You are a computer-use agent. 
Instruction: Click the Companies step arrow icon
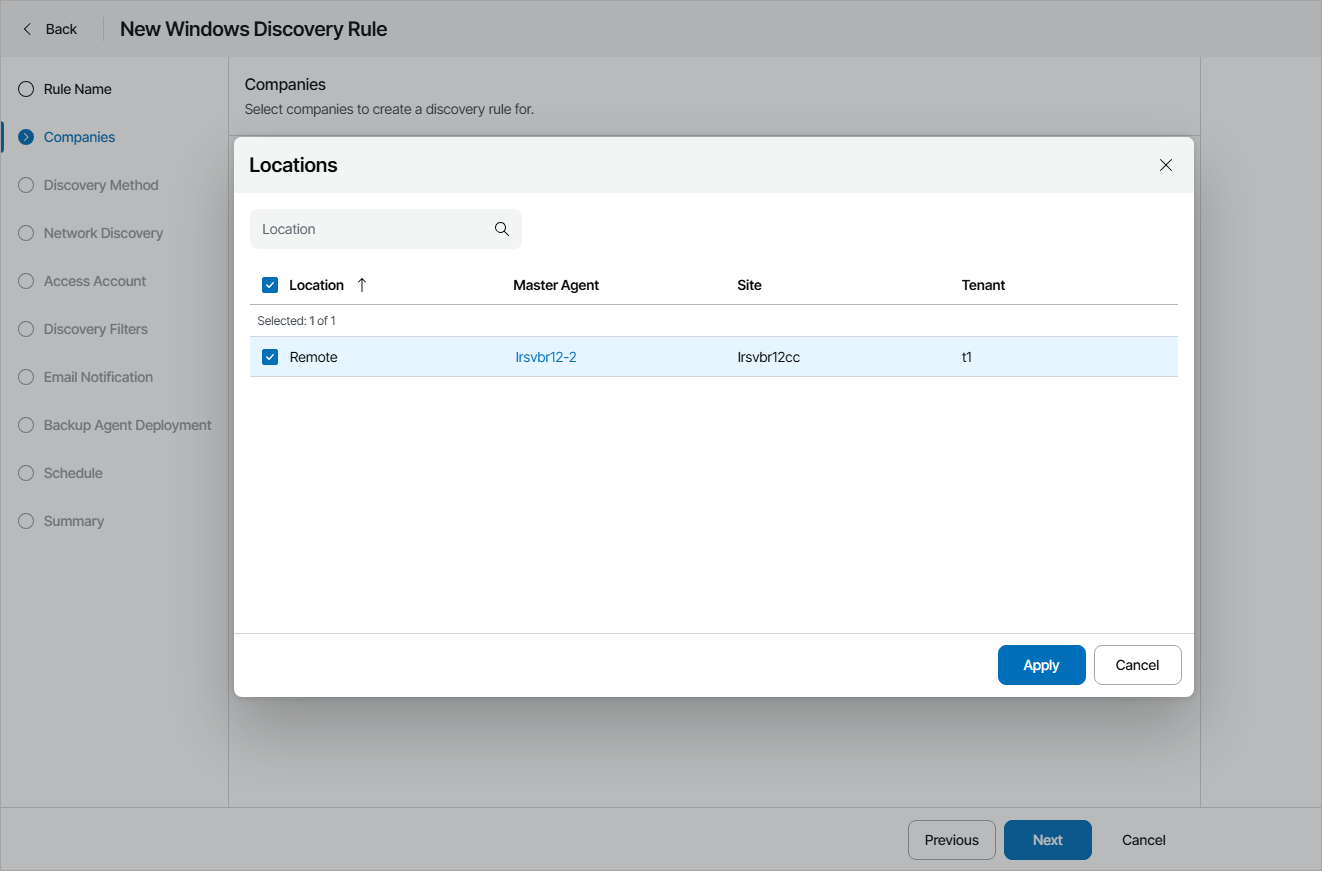coord(26,137)
